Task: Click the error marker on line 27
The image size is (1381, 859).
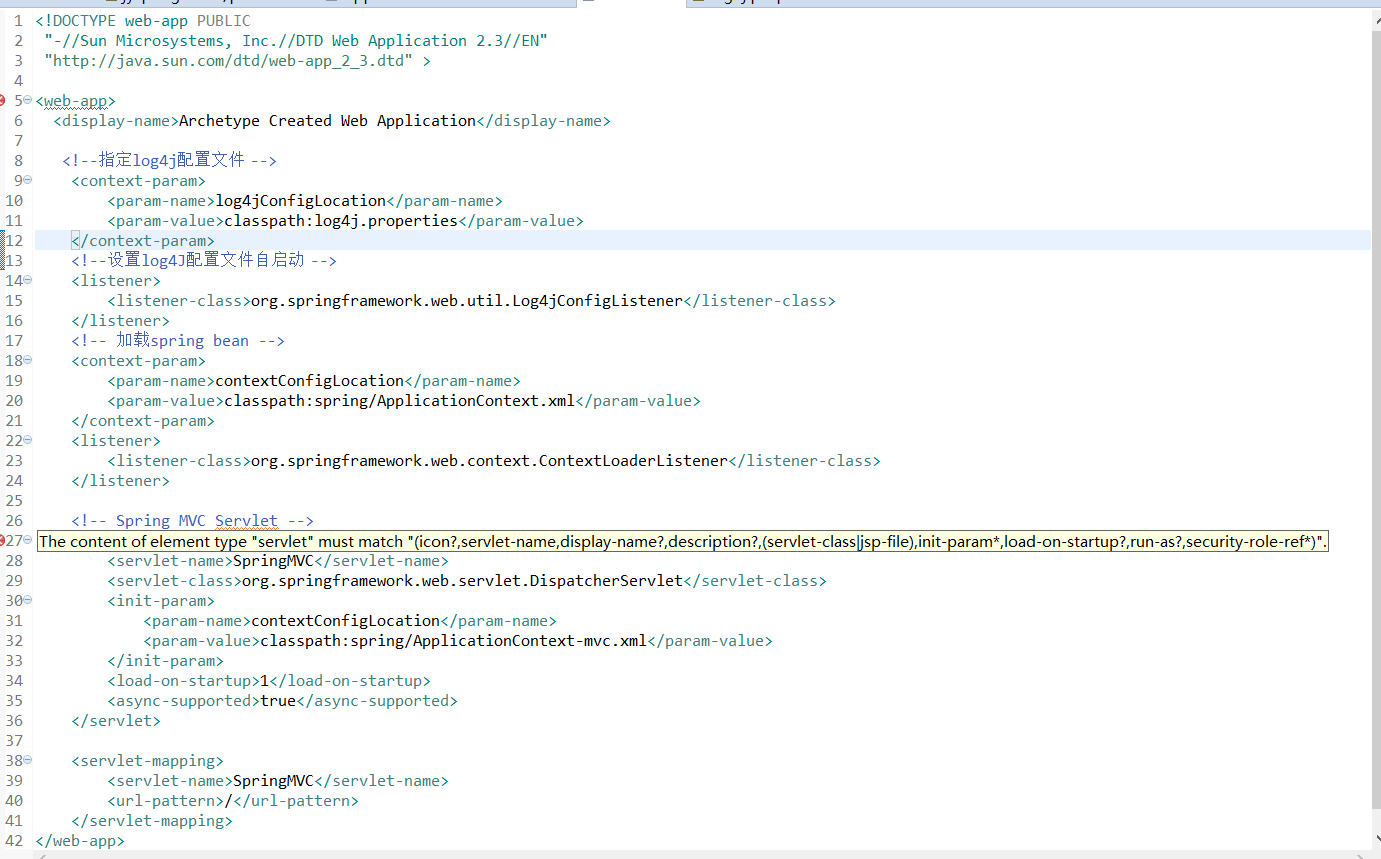Action: point(3,540)
